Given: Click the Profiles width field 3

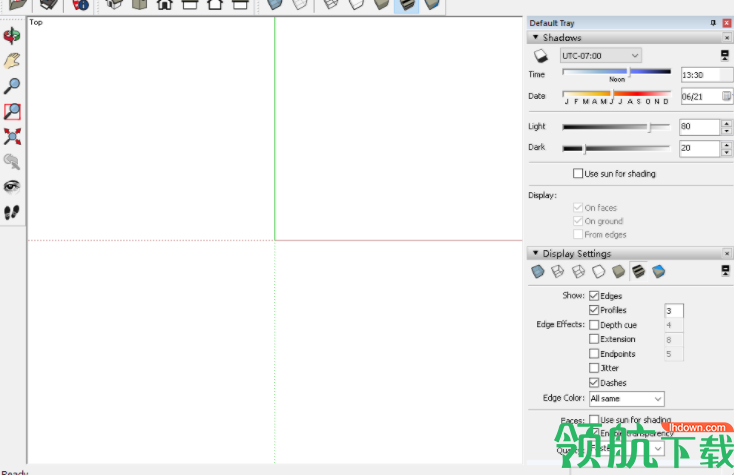Looking at the screenshot, I should pyautogui.click(x=674, y=311).
